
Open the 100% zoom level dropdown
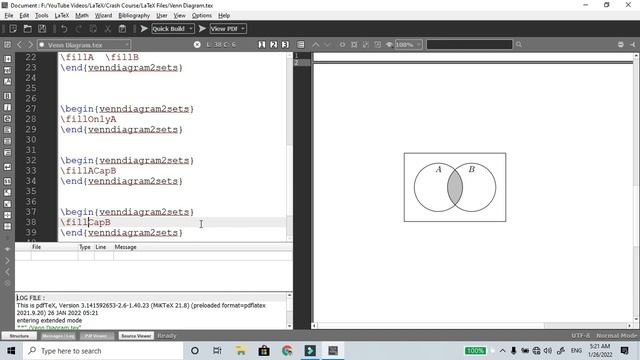pos(408,44)
